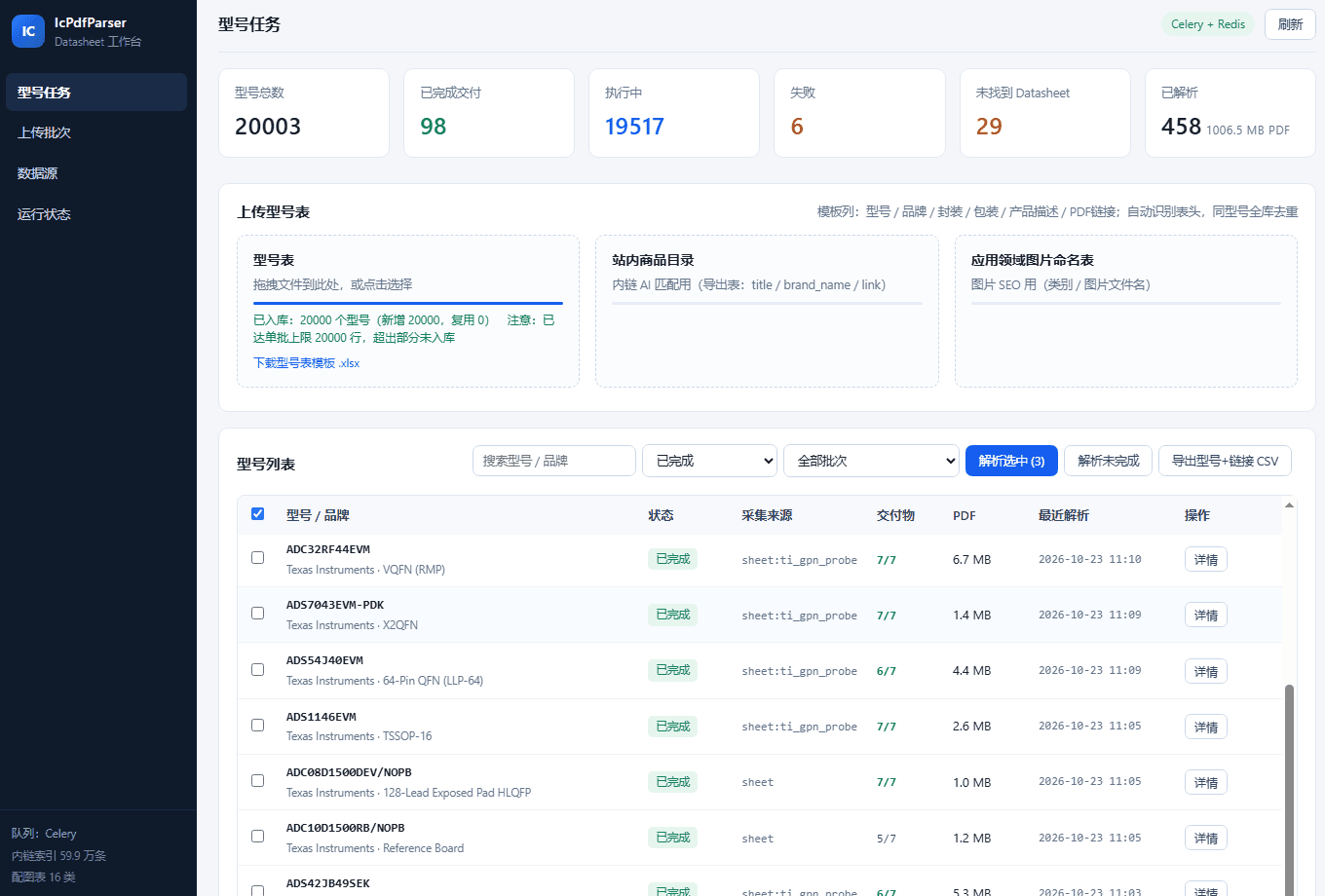Click 导出型号+链接 CSV button

click(1225, 461)
